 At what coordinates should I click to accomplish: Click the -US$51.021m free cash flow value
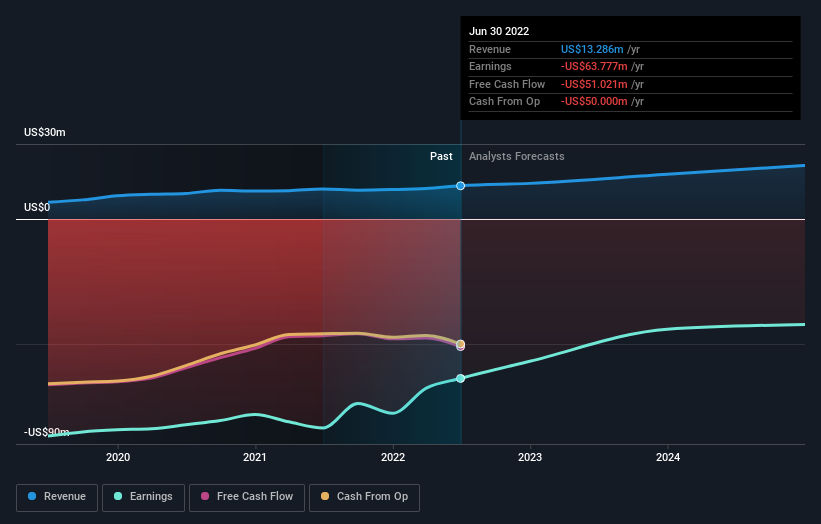[594, 84]
